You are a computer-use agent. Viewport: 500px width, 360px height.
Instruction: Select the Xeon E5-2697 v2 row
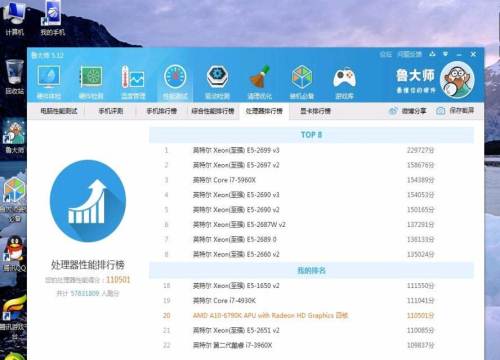point(311,165)
